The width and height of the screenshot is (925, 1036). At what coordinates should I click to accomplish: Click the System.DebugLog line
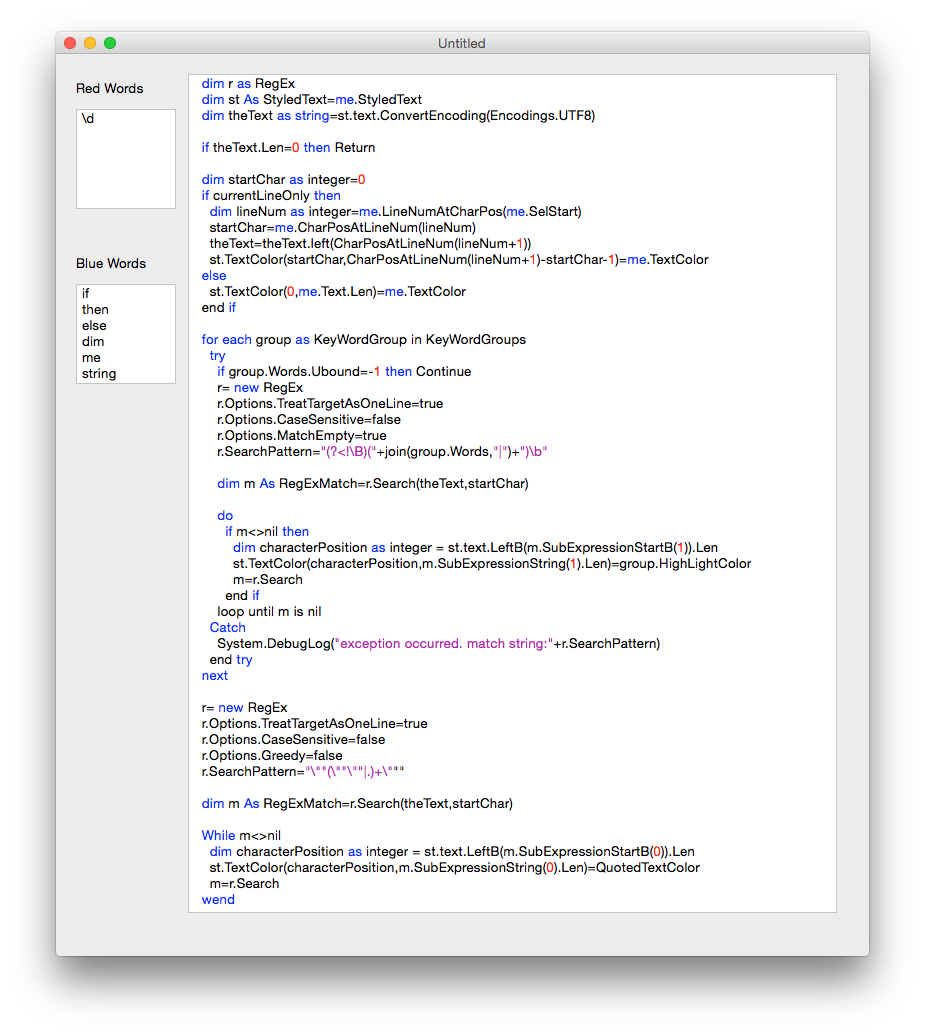[x=439, y=644]
